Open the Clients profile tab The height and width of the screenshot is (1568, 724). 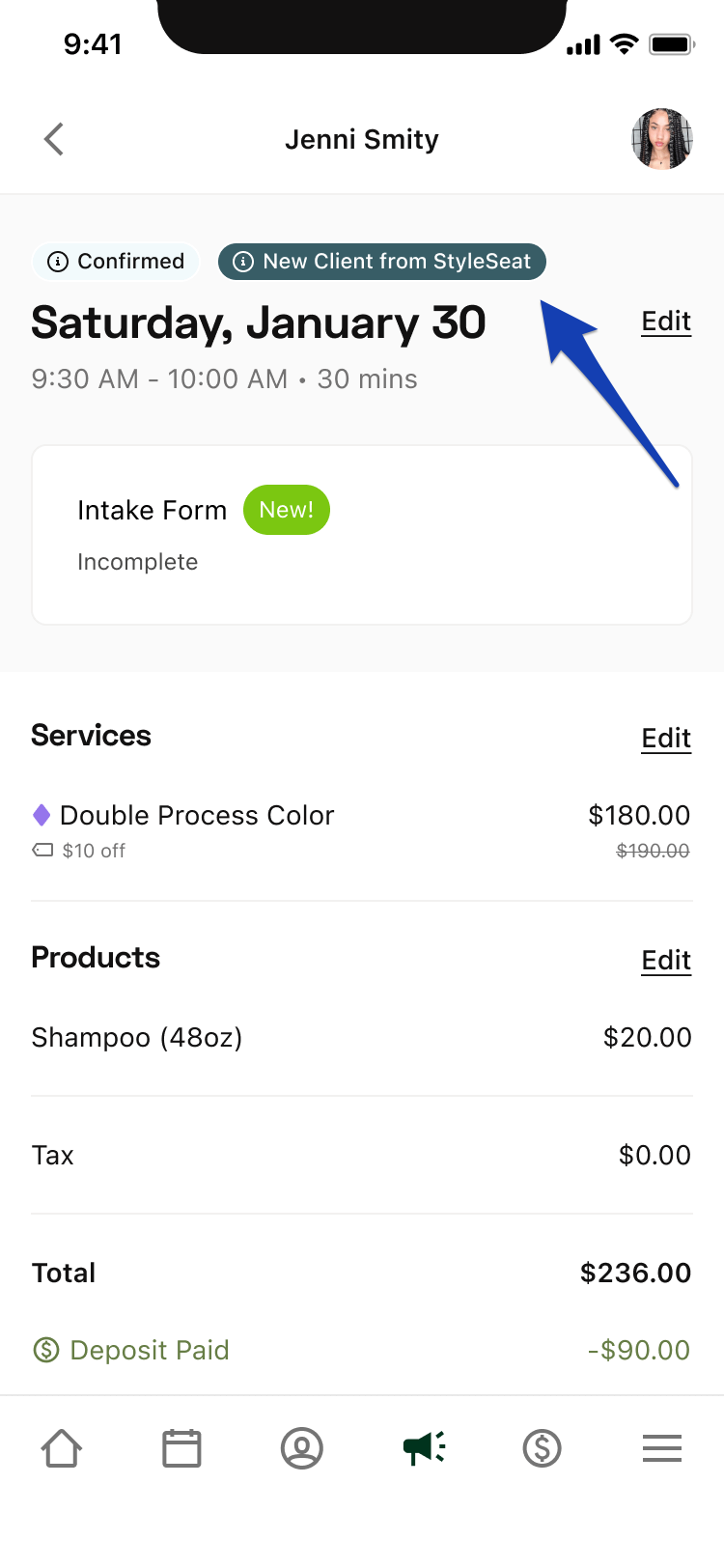point(302,1449)
